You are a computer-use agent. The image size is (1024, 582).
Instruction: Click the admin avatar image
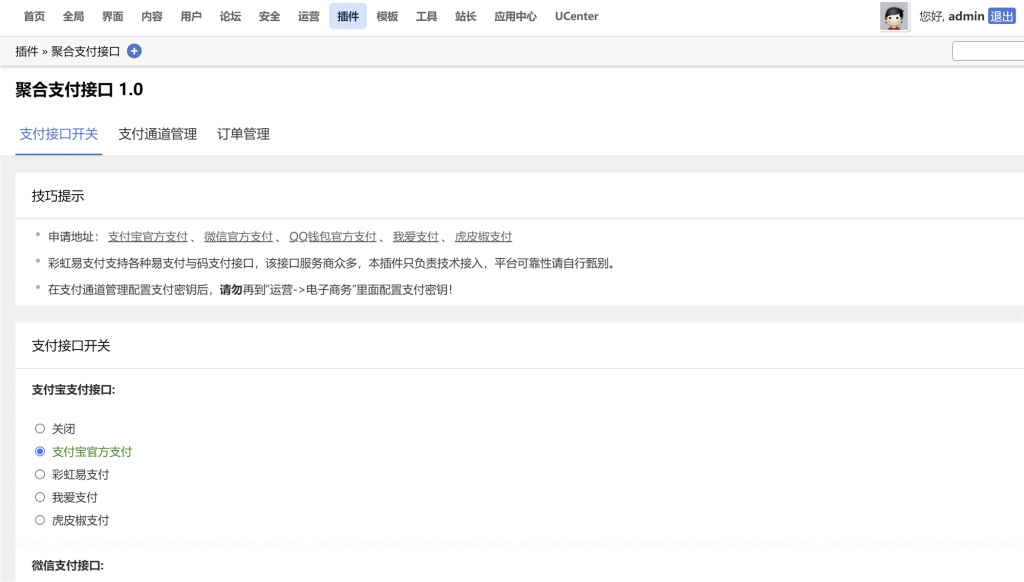(x=893, y=16)
